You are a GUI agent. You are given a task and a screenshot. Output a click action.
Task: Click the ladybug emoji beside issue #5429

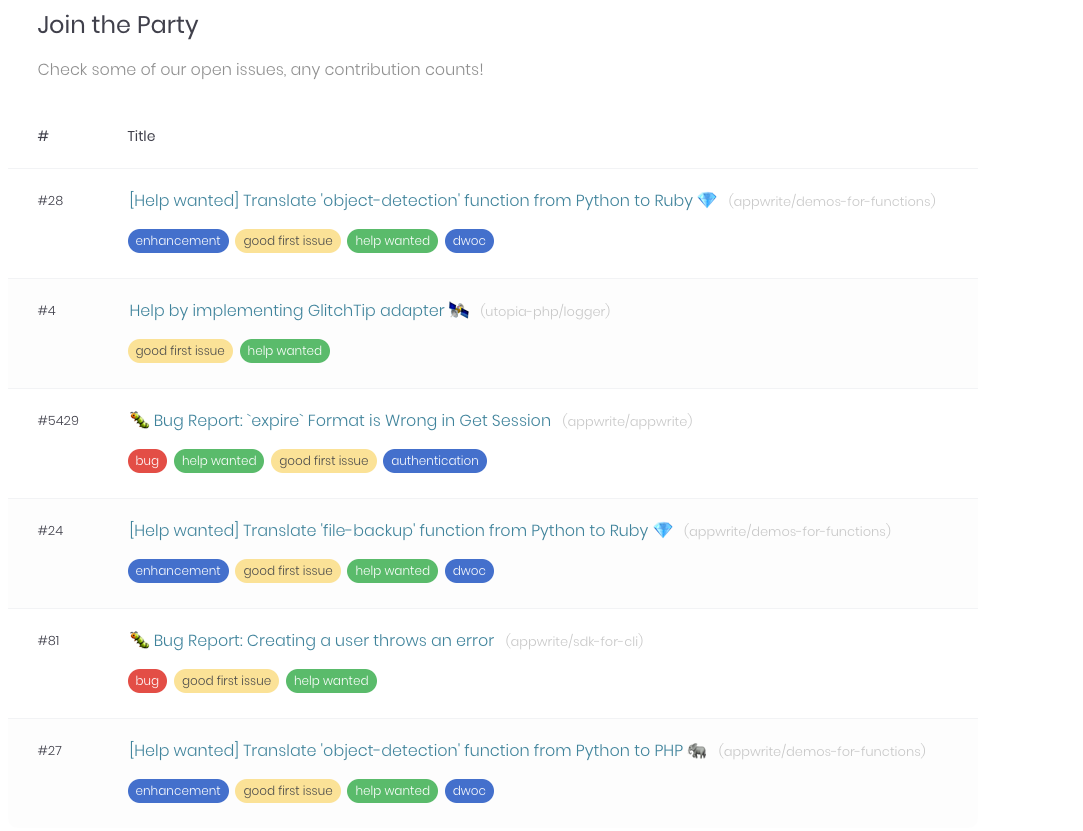tap(139, 419)
